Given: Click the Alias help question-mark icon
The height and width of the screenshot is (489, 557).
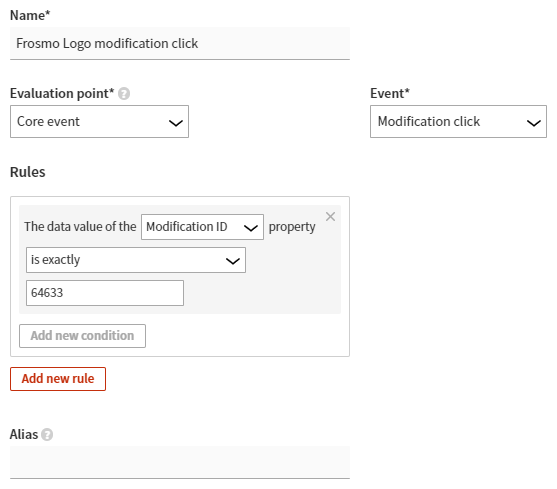Looking at the screenshot, I should point(47,435).
